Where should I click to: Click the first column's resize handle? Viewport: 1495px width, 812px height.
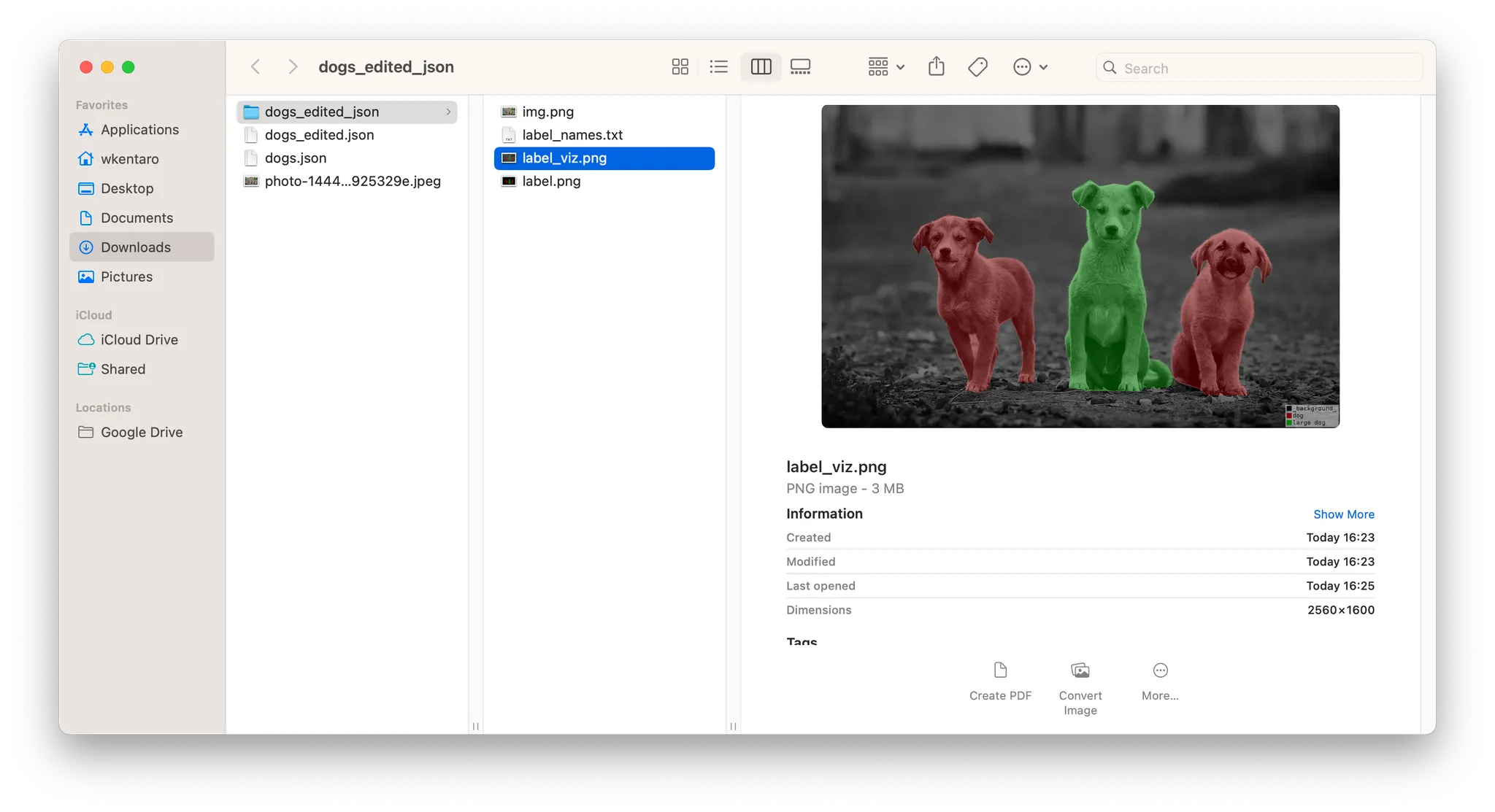click(476, 726)
